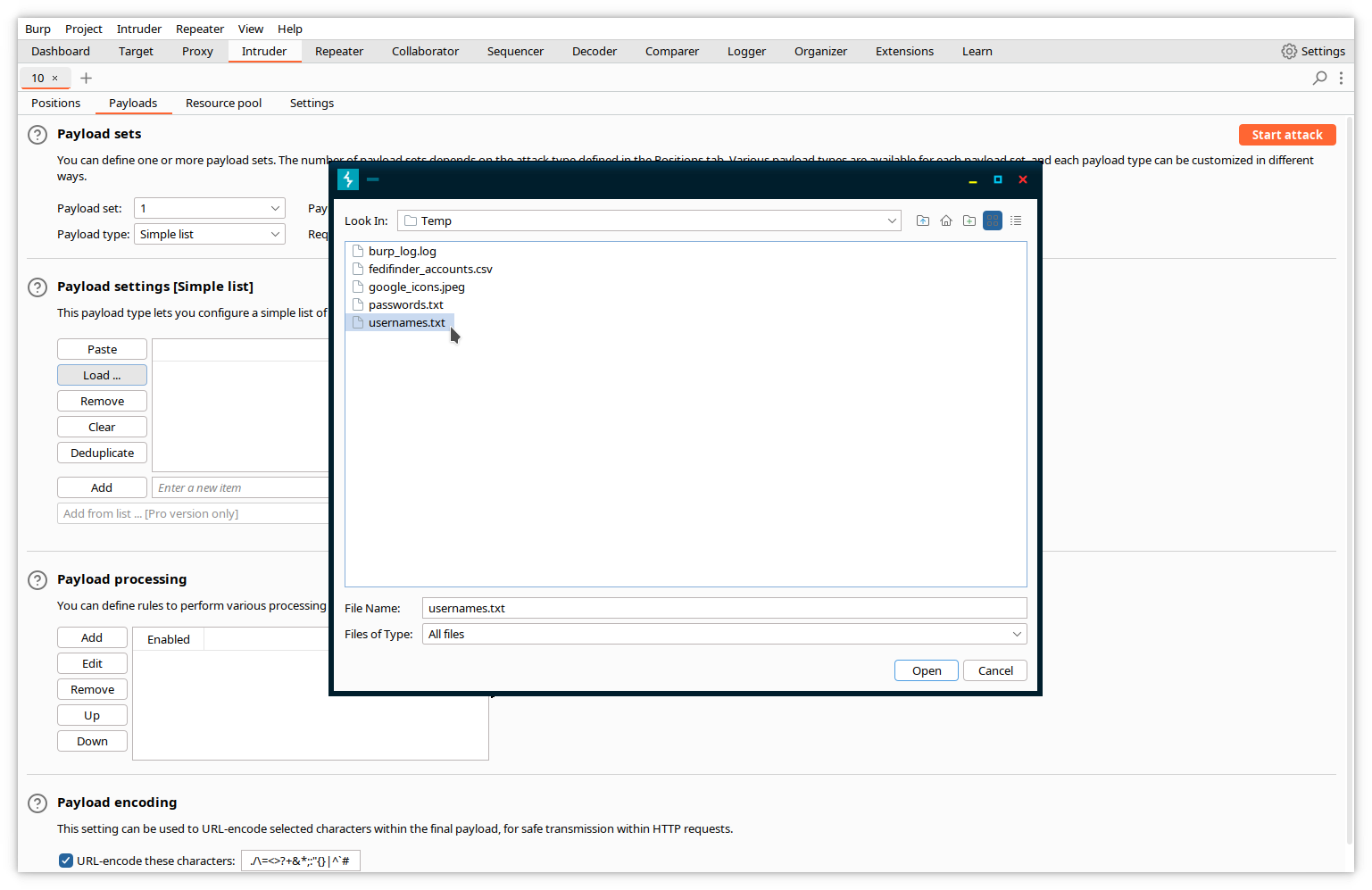Switch to the Positions tab
Viewport: 1372px width, 890px height.
pos(55,103)
